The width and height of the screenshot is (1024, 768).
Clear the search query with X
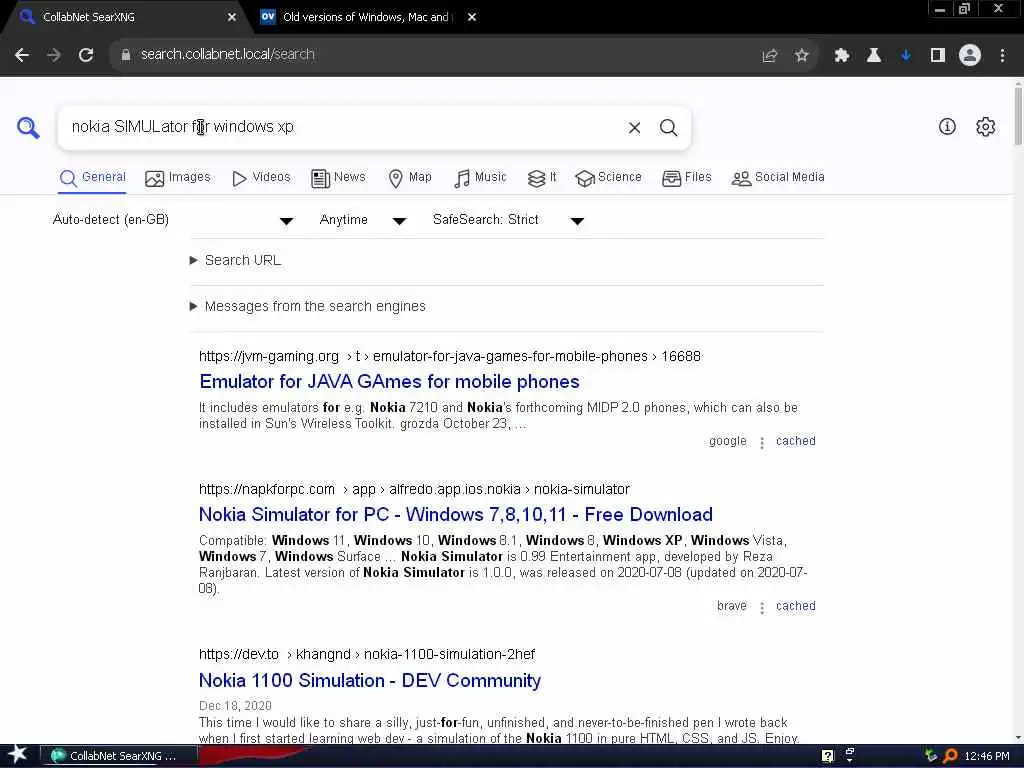point(634,127)
